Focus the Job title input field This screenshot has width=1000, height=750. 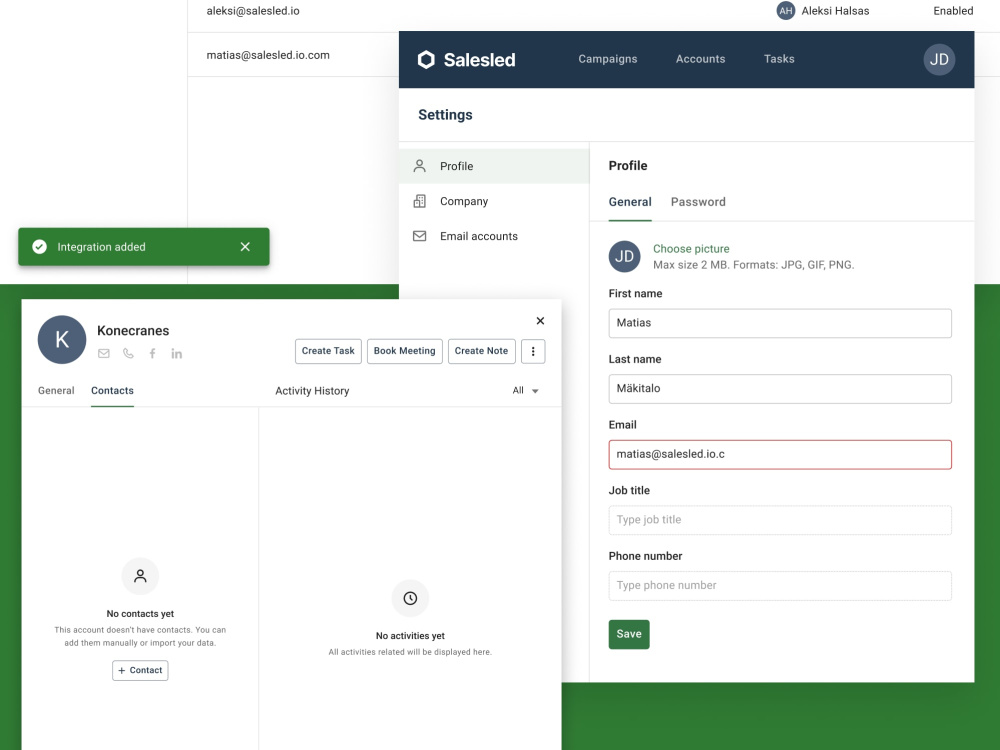click(780, 520)
